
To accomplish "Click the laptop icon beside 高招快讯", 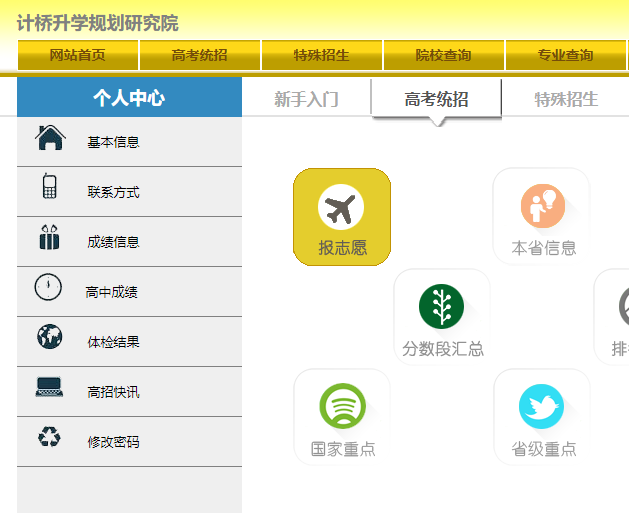I will coord(49,387).
